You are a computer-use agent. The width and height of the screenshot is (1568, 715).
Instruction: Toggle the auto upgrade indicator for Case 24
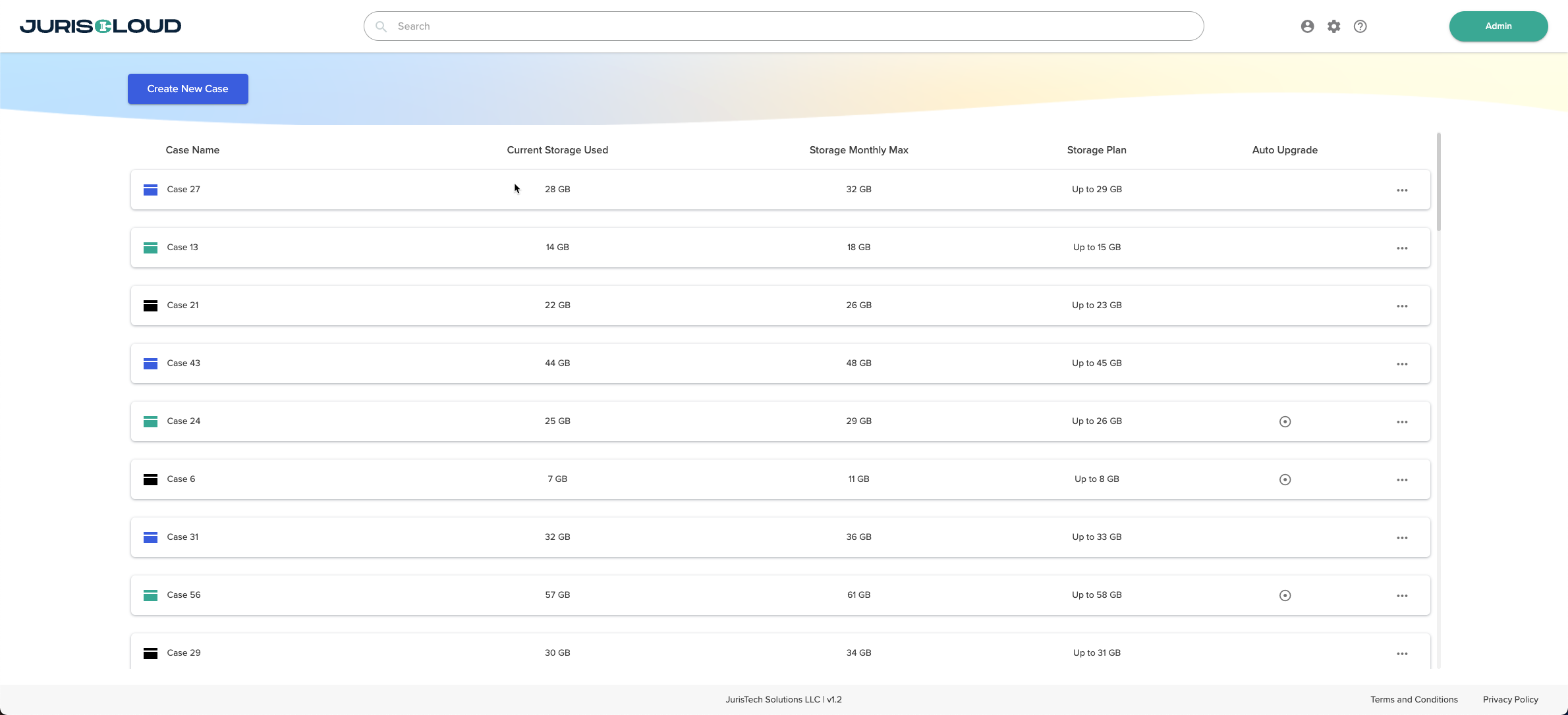pyautogui.click(x=1285, y=421)
